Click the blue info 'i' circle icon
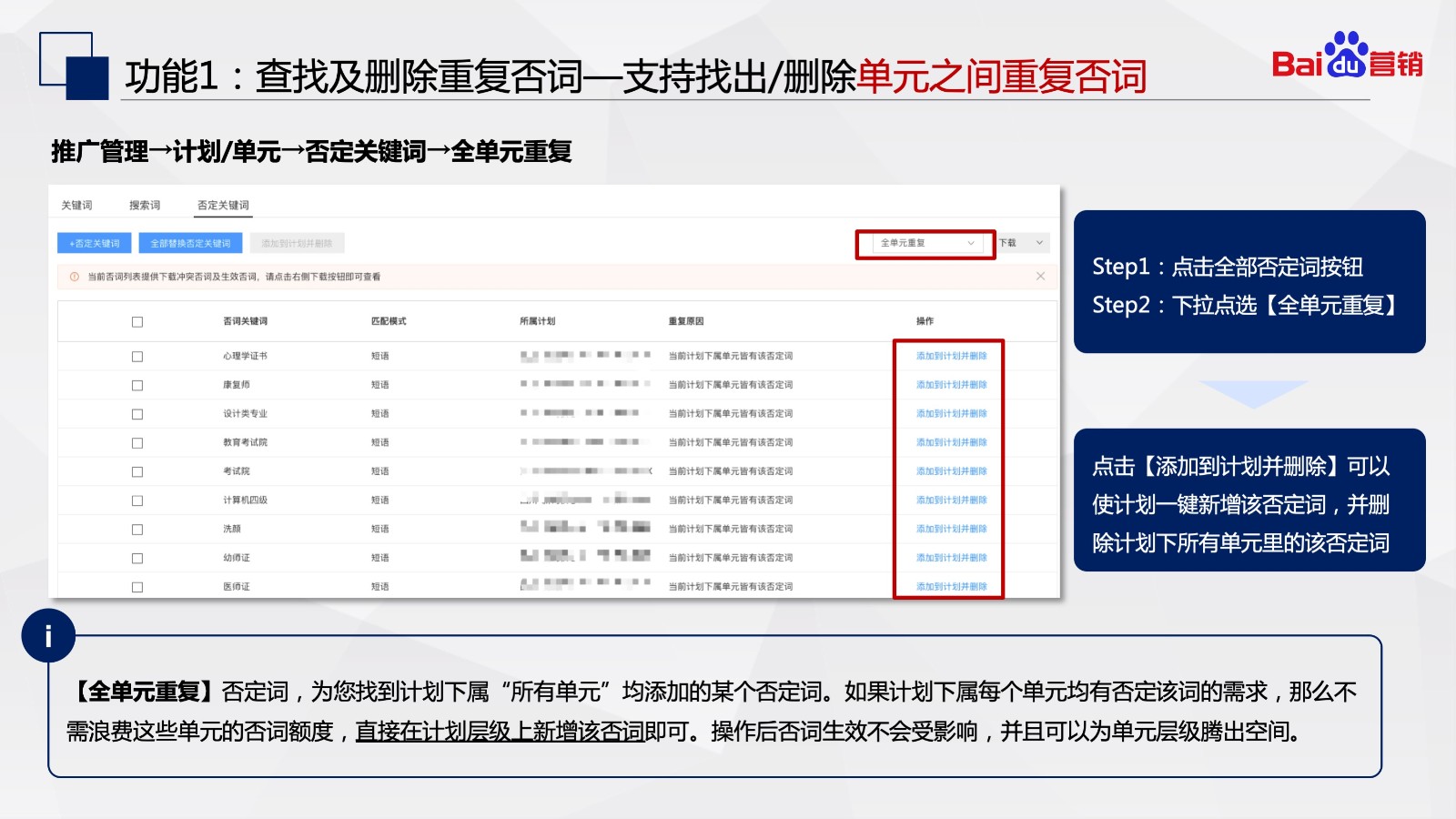This screenshot has height=819, width=1456. pyautogui.click(x=48, y=635)
